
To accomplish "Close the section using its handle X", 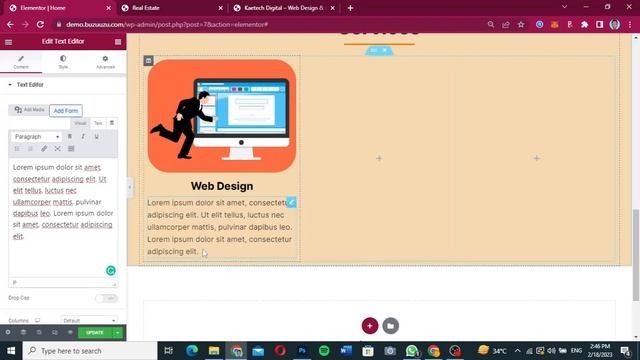I will (x=385, y=50).
